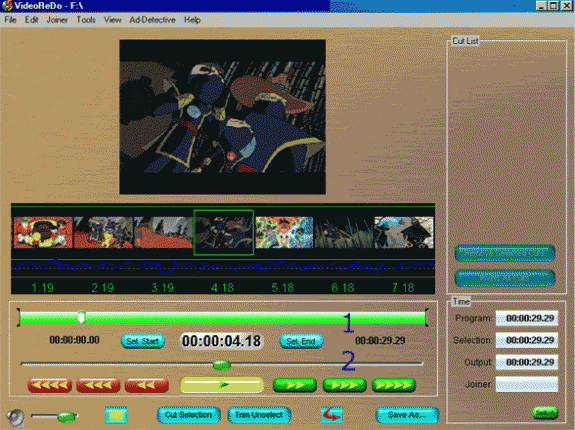This screenshot has width=575, height=430.
Task: Select the thumbnail at 5.18
Action: point(284,232)
